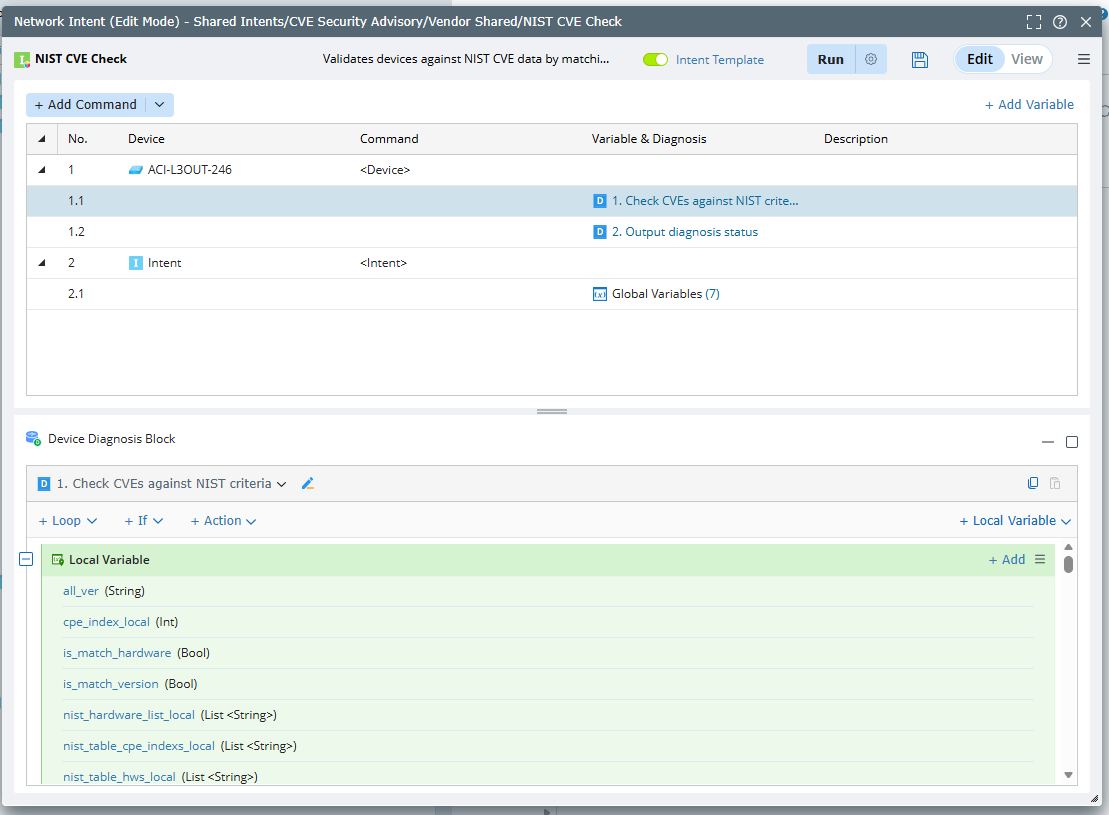Open the Action dropdown menu

pos(223,521)
